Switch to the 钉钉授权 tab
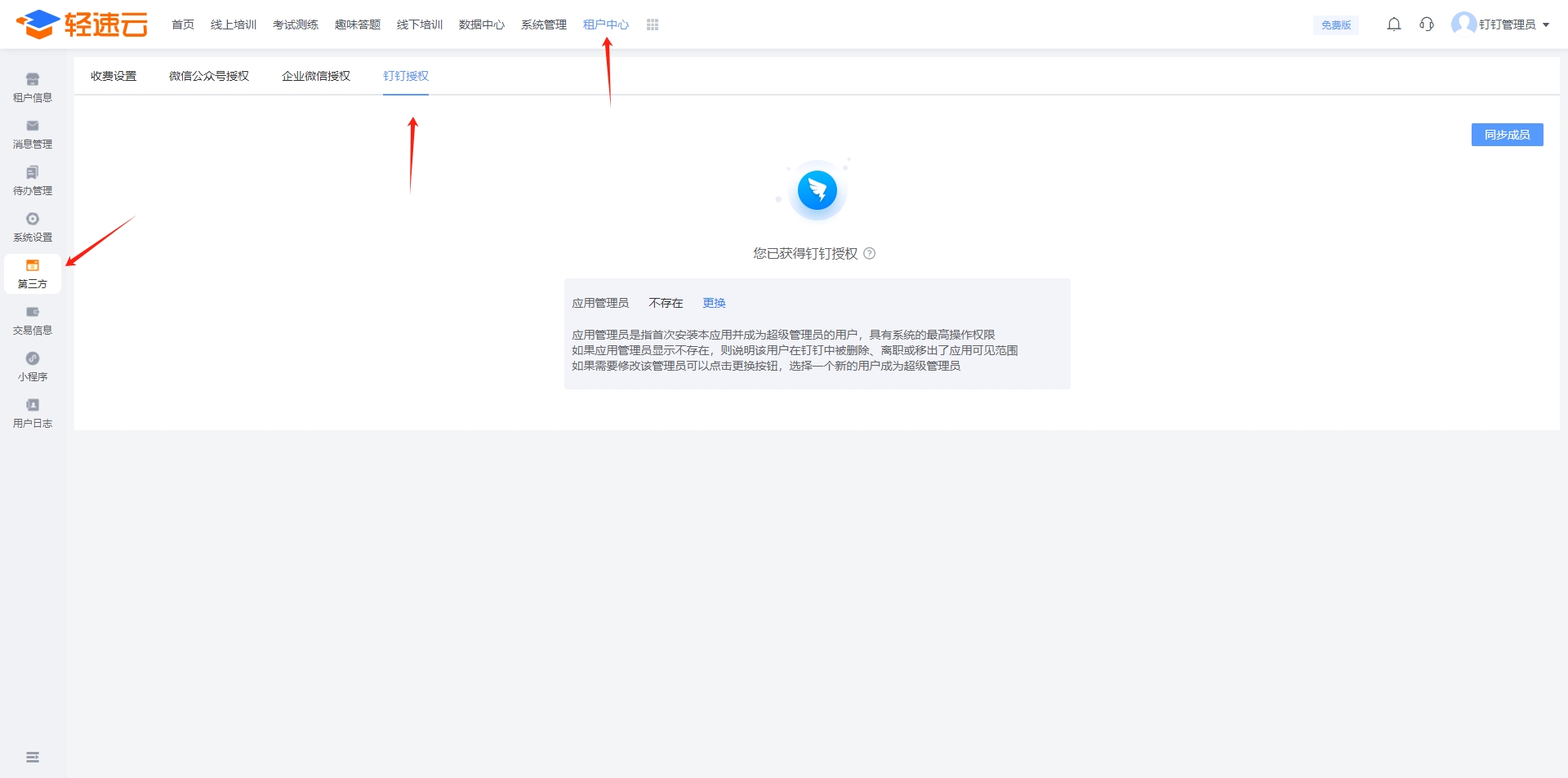This screenshot has width=1568, height=778. (x=406, y=76)
